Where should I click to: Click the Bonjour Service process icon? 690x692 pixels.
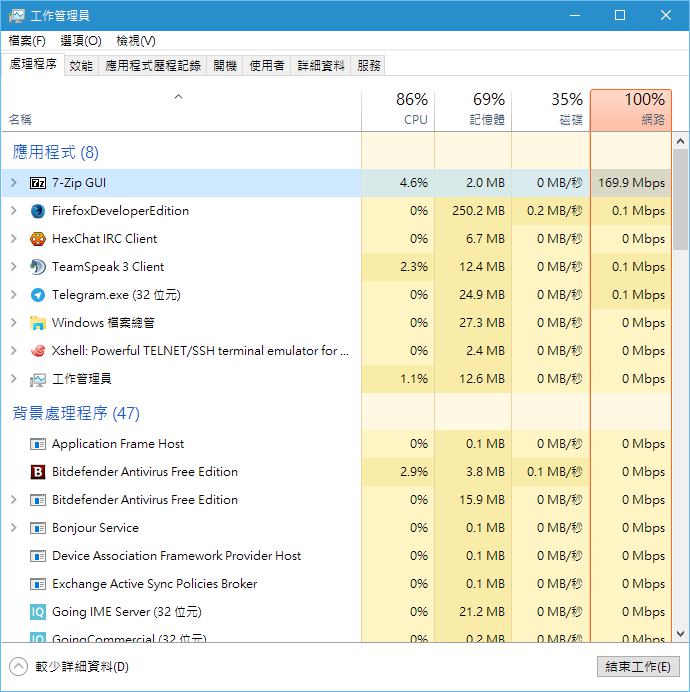[38, 528]
